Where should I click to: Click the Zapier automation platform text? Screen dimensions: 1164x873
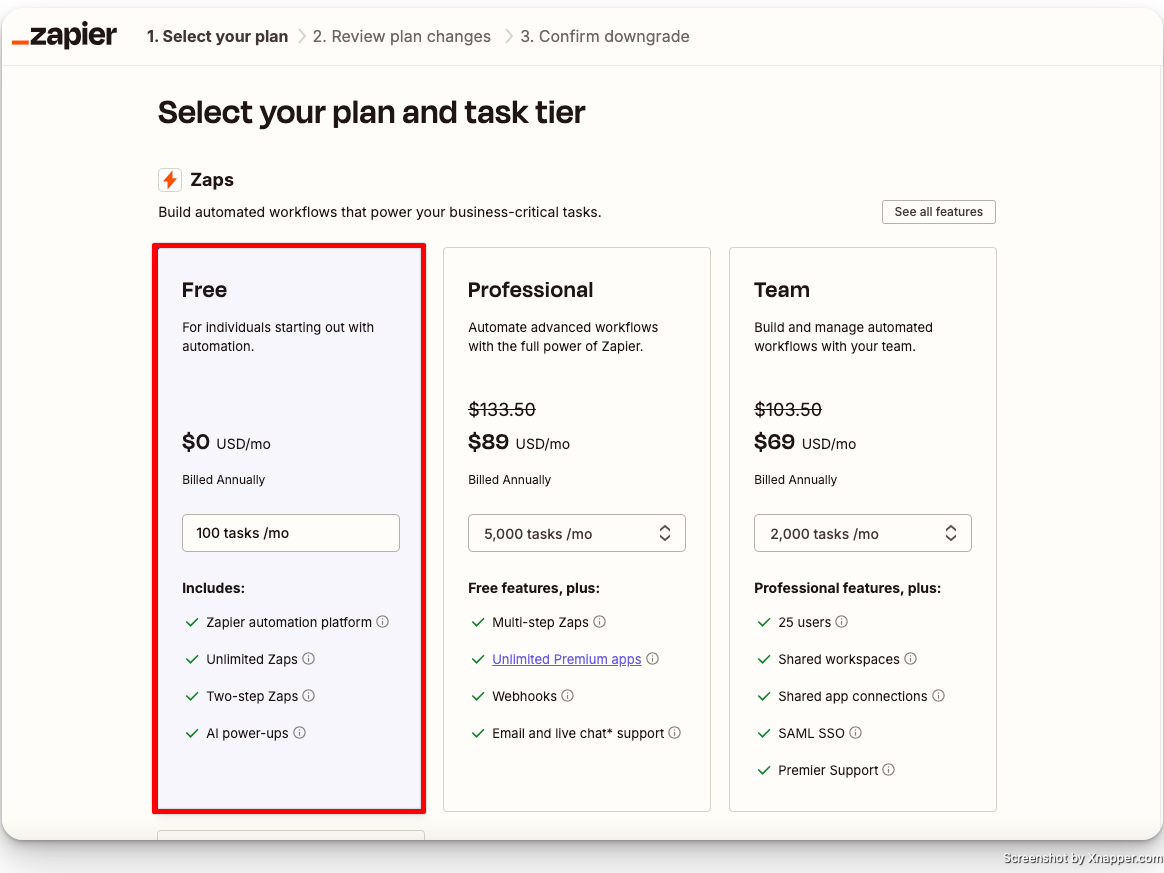(x=289, y=622)
